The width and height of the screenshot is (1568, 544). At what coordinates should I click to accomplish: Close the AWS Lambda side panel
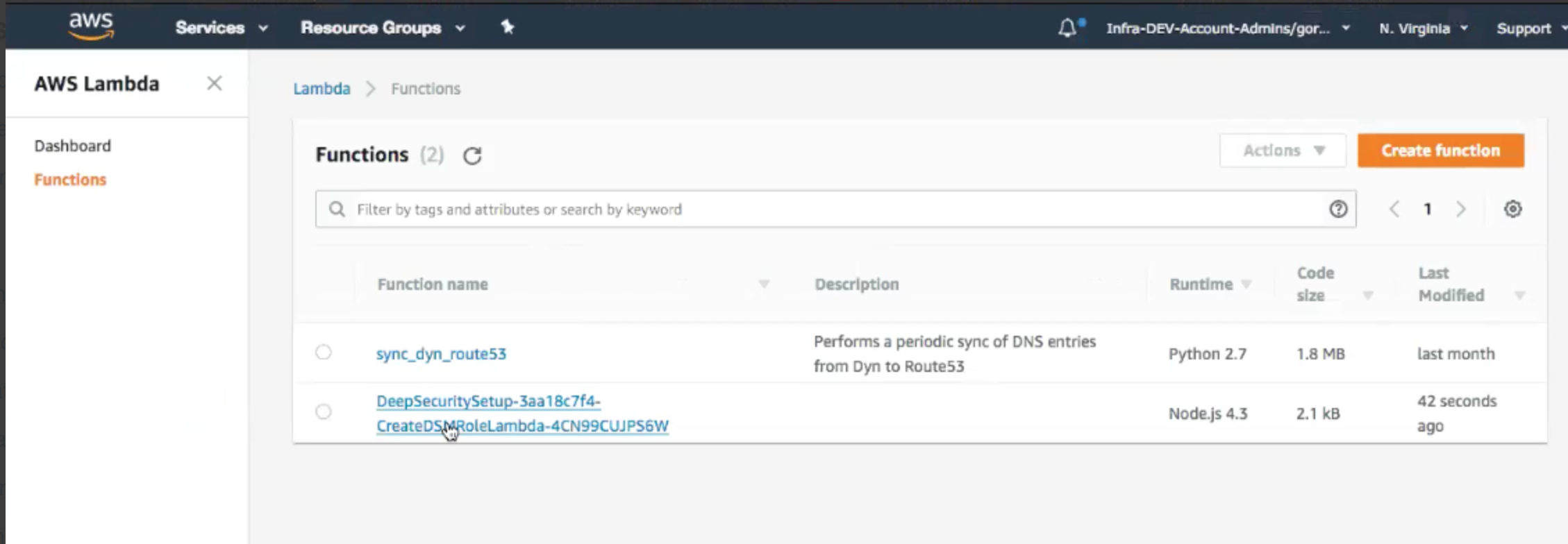[215, 83]
